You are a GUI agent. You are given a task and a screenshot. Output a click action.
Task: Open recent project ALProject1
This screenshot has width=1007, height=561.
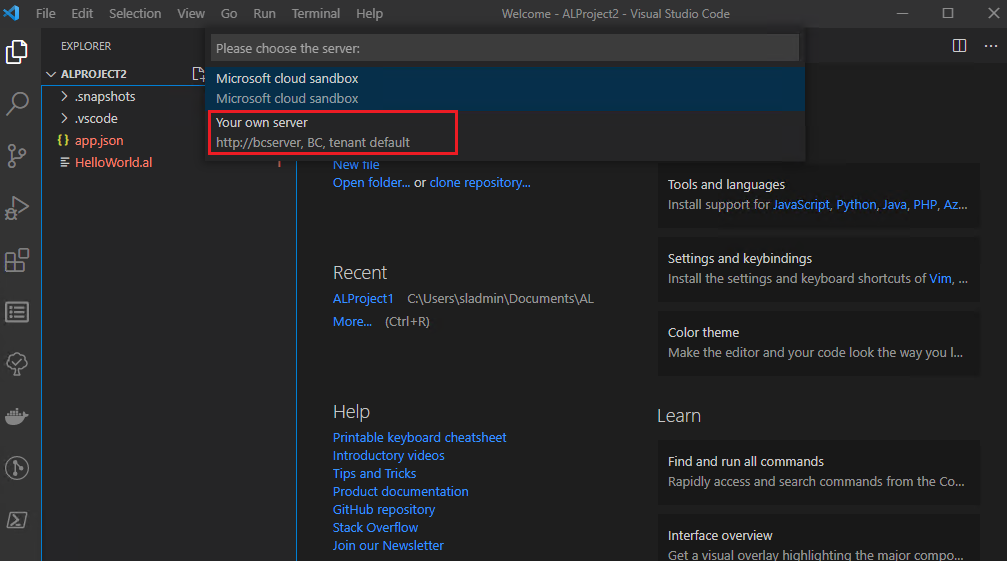click(x=363, y=298)
